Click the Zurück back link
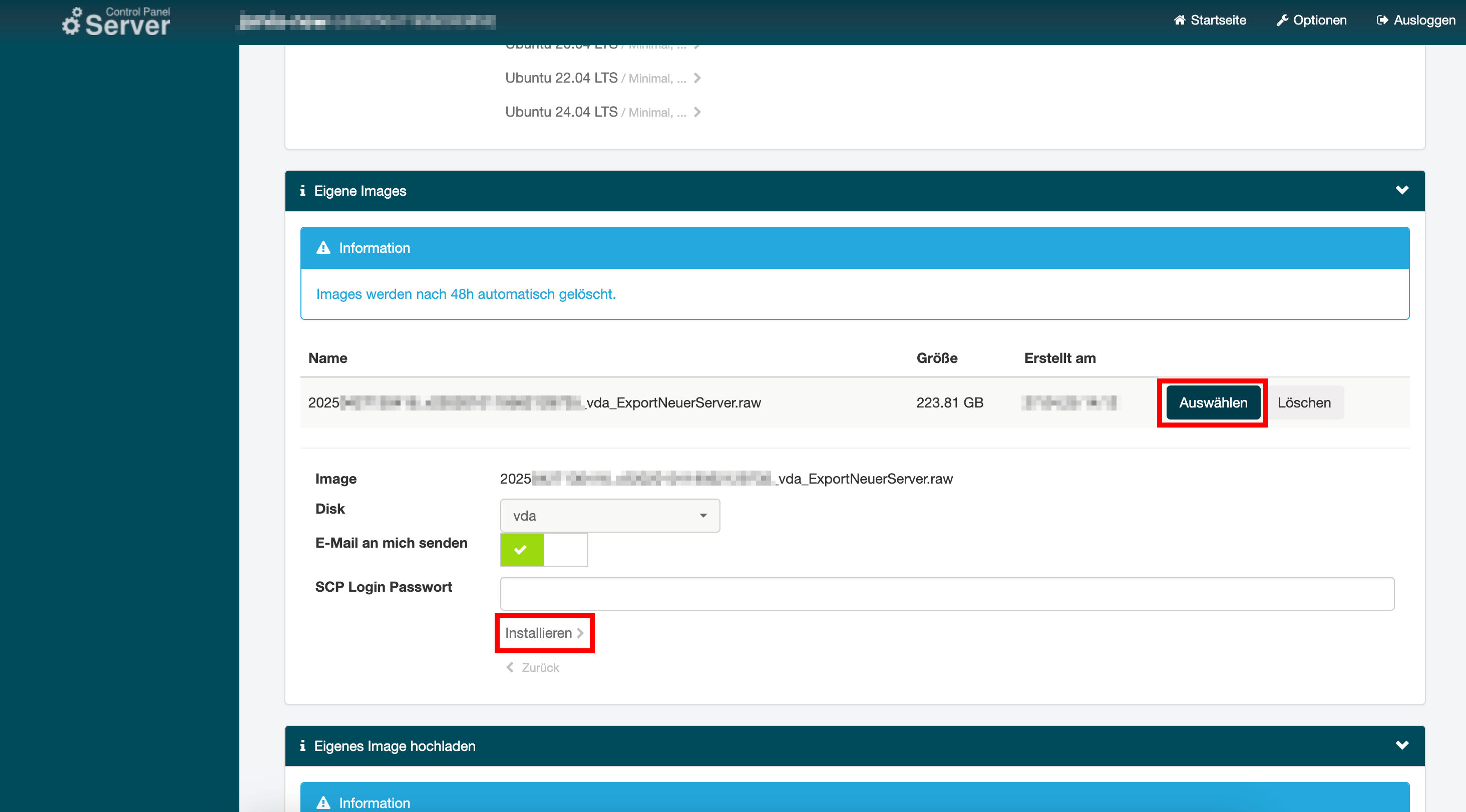The image size is (1466, 812). 532,667
